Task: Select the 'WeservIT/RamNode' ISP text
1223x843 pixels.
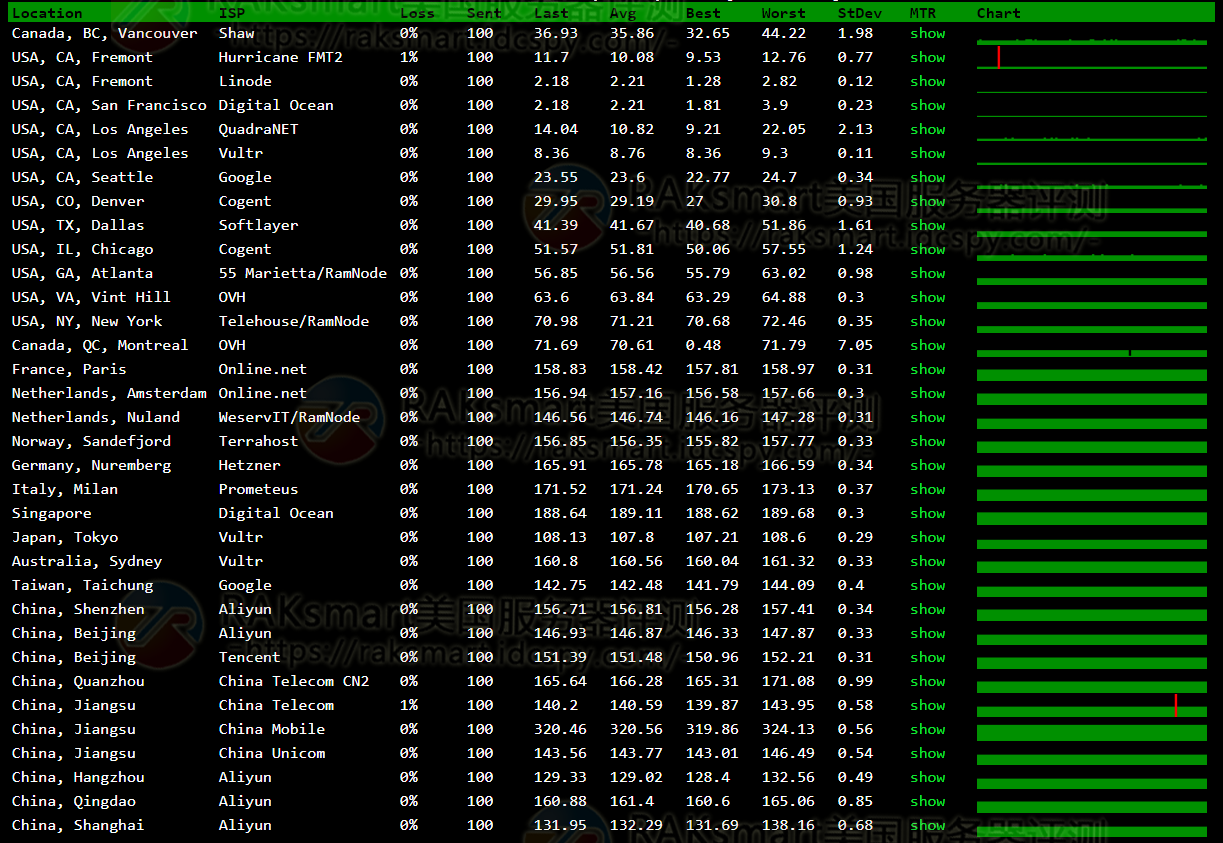Action: [x=289, y=417]
